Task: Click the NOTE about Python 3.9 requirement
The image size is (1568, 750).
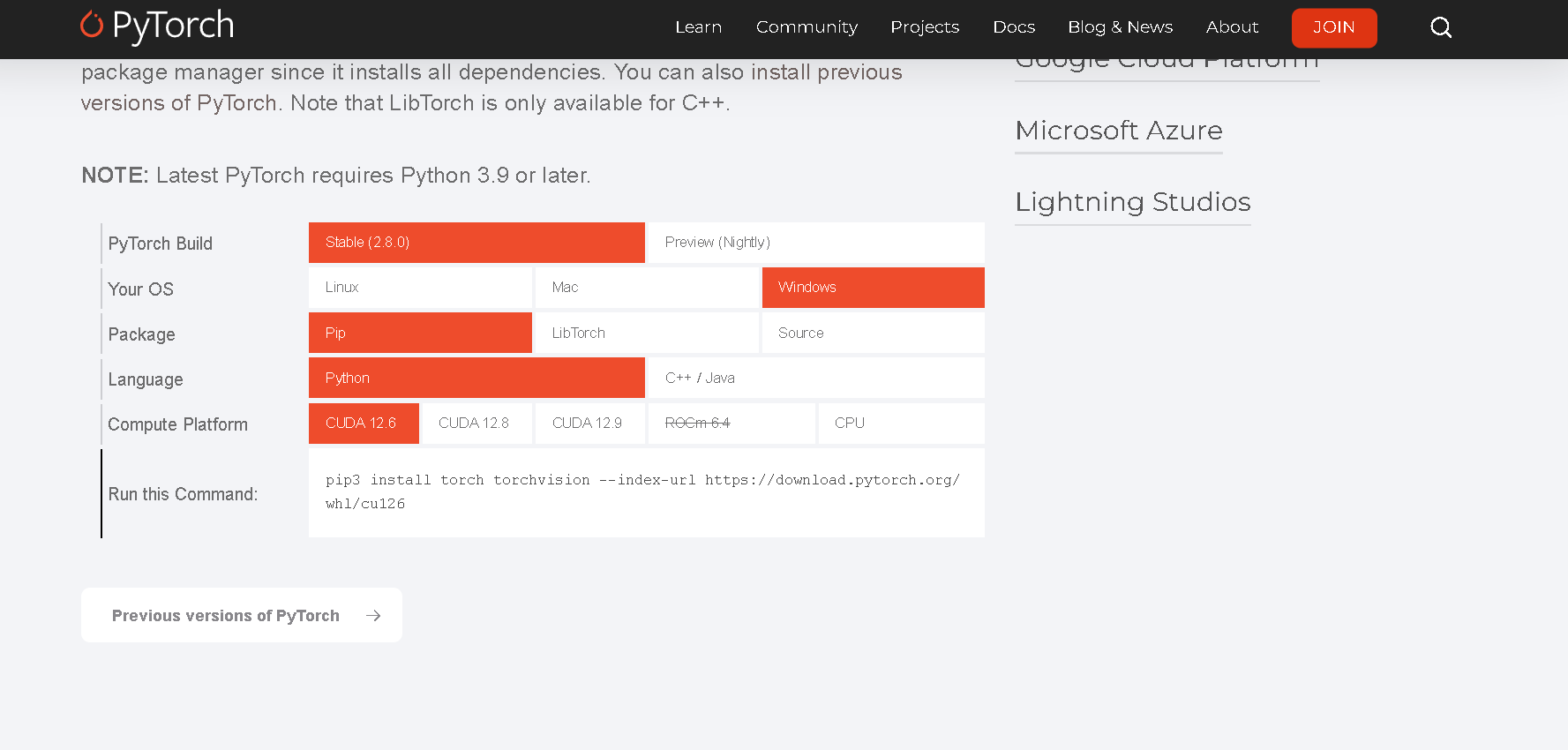Action: [336, 176]
